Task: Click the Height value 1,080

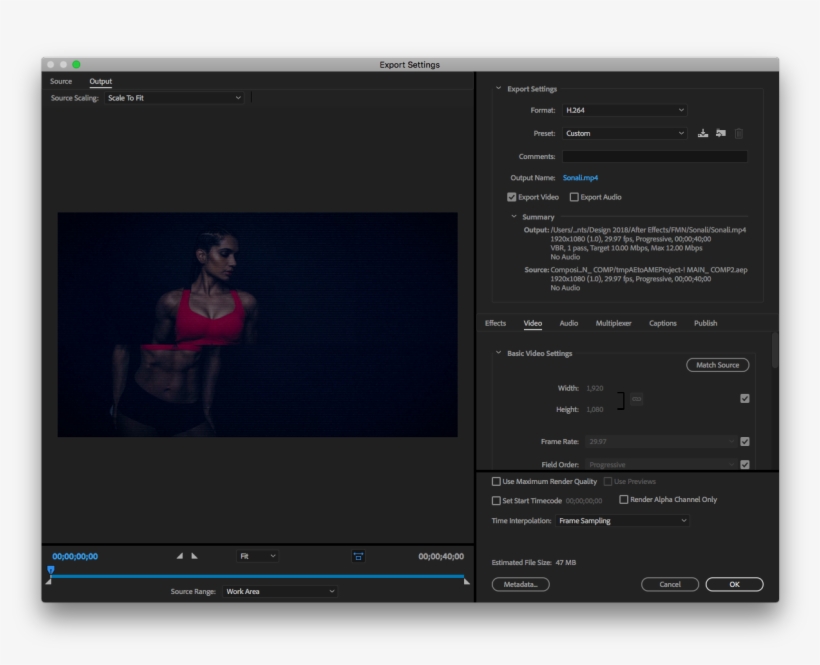Action: coord(595,409)
